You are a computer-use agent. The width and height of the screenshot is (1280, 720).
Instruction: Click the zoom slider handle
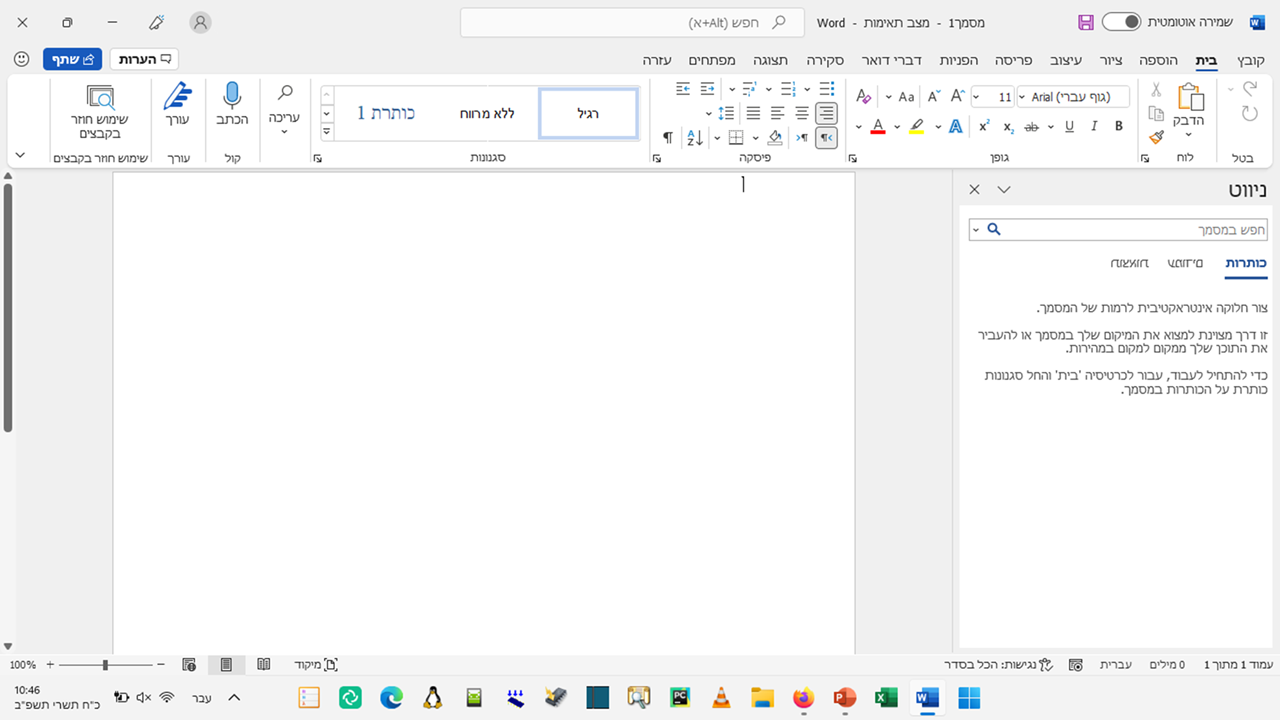pos(105,664)
